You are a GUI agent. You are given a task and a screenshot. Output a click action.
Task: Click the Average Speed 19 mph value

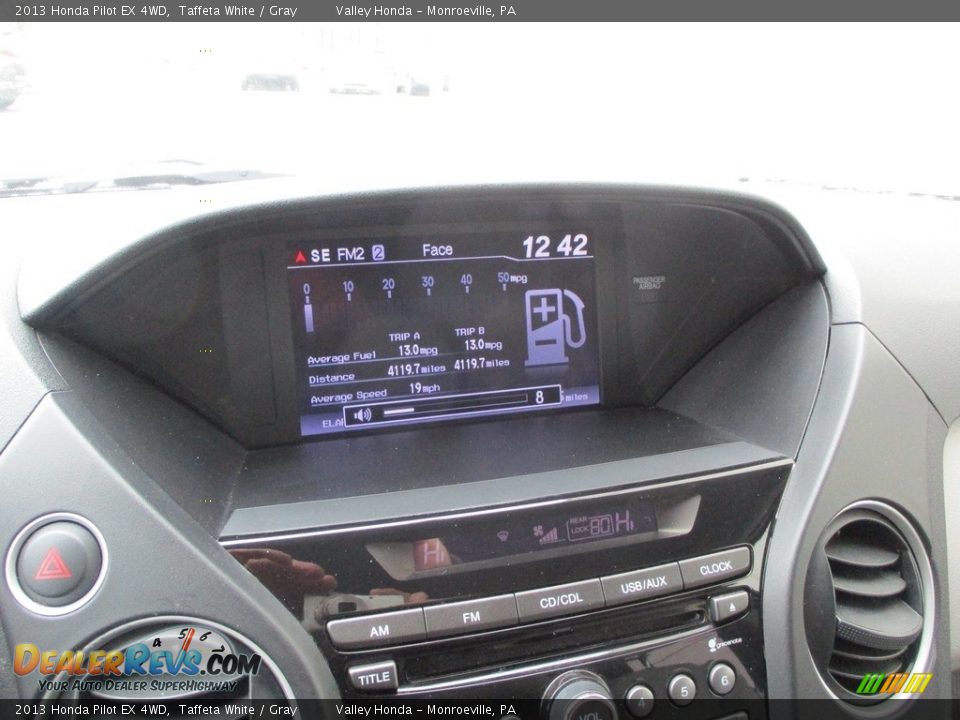point(424,388)
